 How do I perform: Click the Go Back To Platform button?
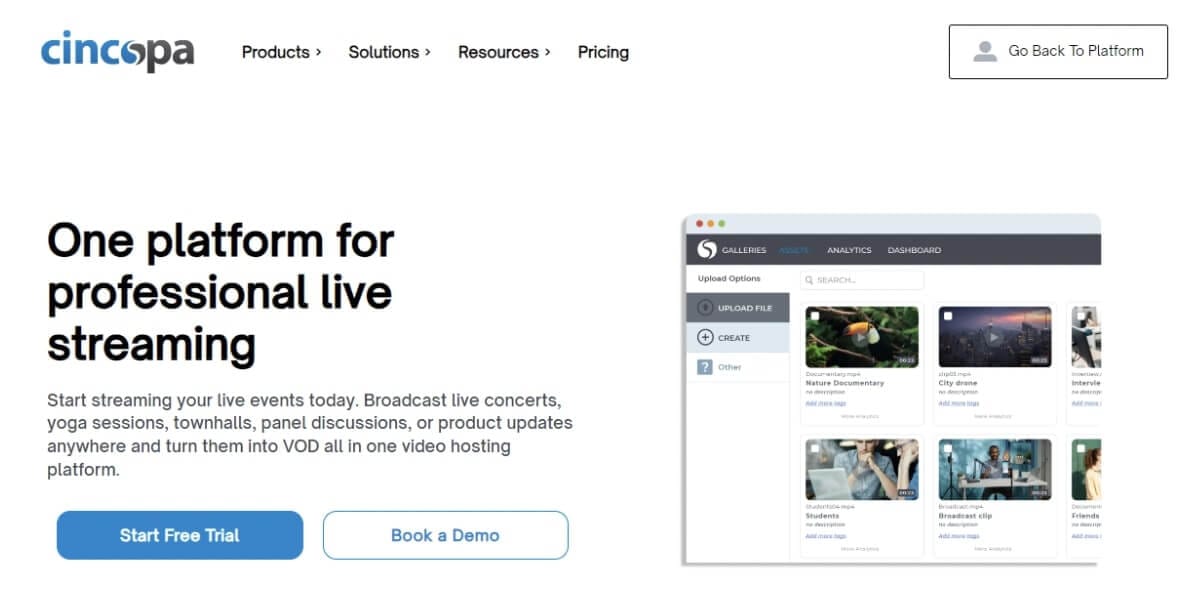[1058, 51]
